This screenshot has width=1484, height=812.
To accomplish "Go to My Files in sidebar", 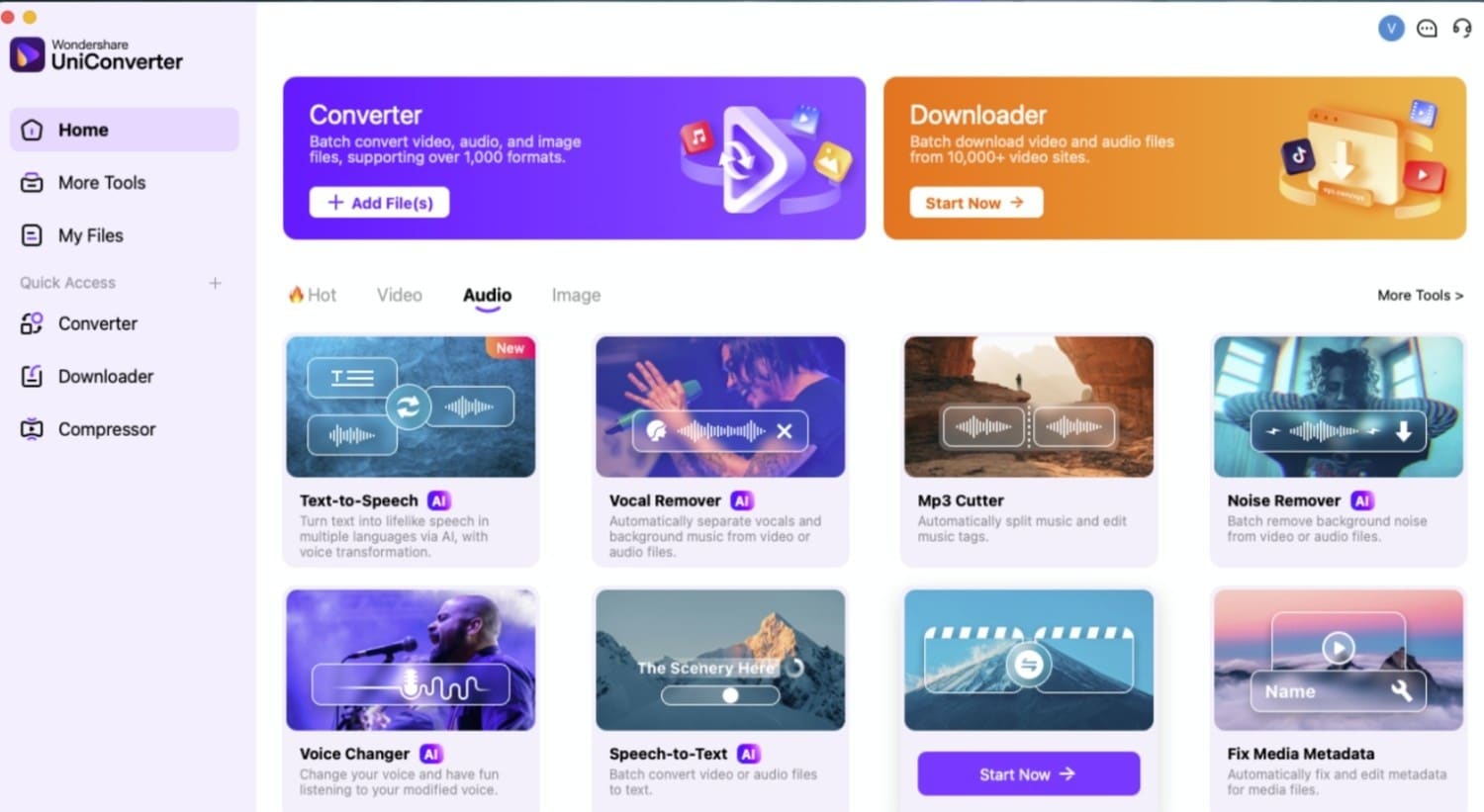I will click(124, 235).
